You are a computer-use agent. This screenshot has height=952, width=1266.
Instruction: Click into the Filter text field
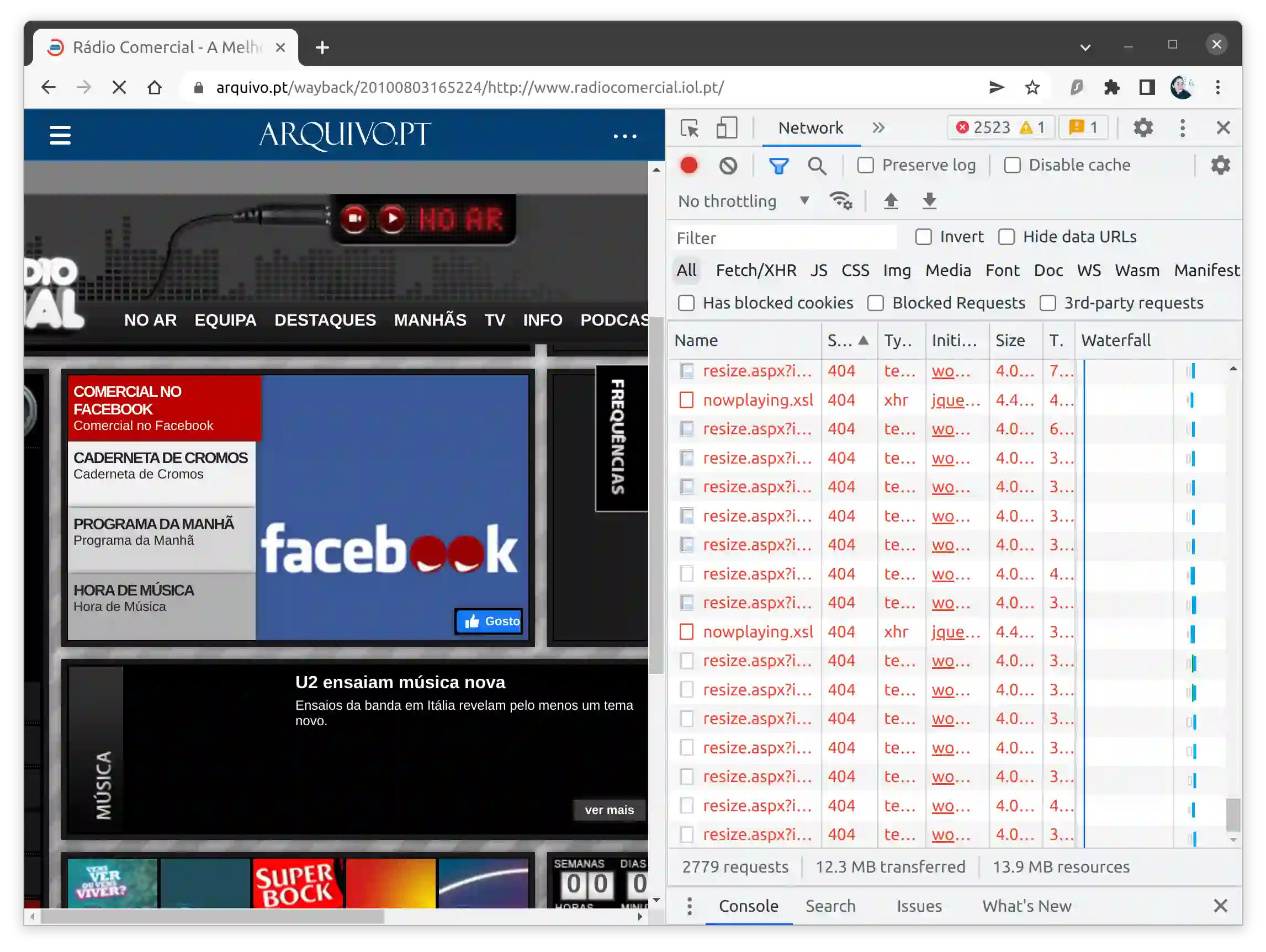784,238
